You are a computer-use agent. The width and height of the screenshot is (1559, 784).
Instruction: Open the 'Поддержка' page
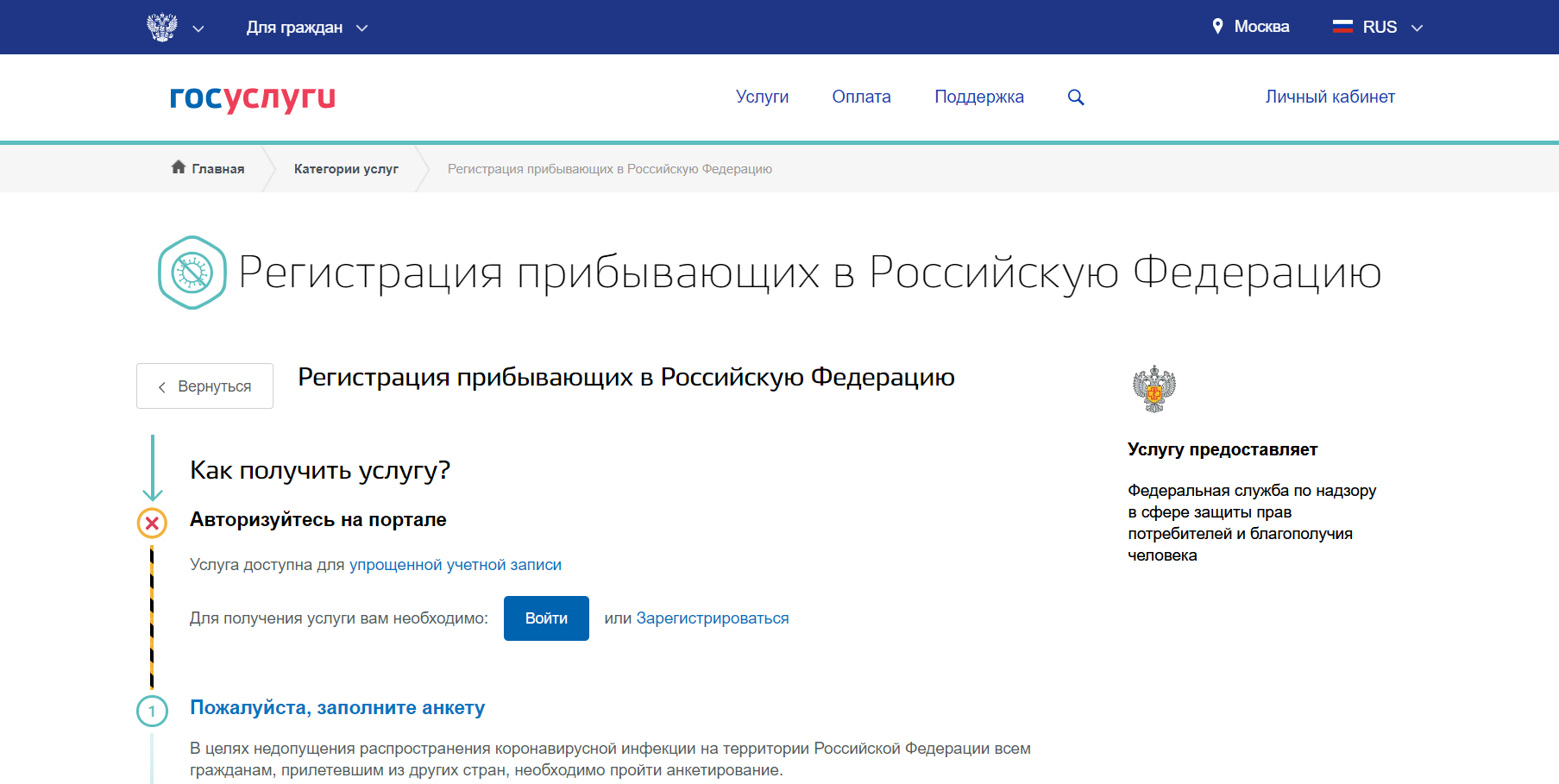coord(978,97)
